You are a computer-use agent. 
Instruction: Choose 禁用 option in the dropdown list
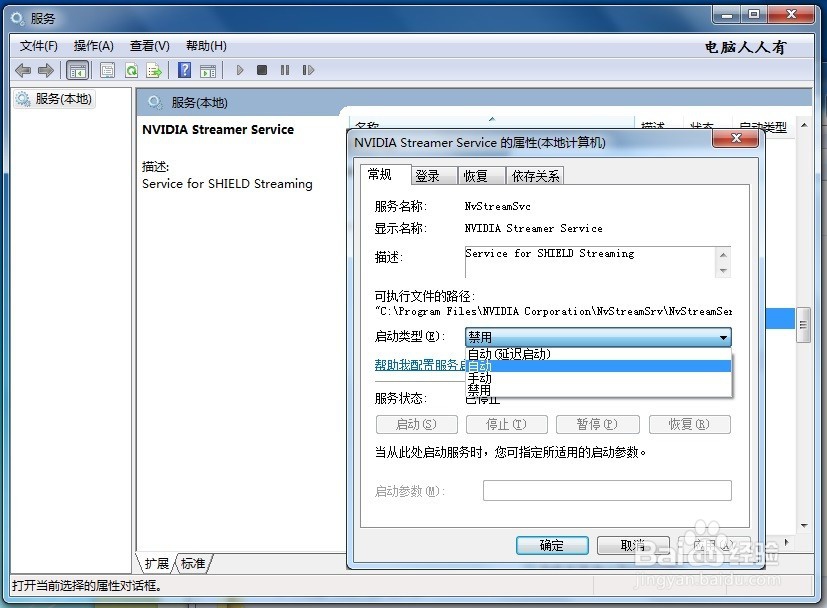pos(599,390)
